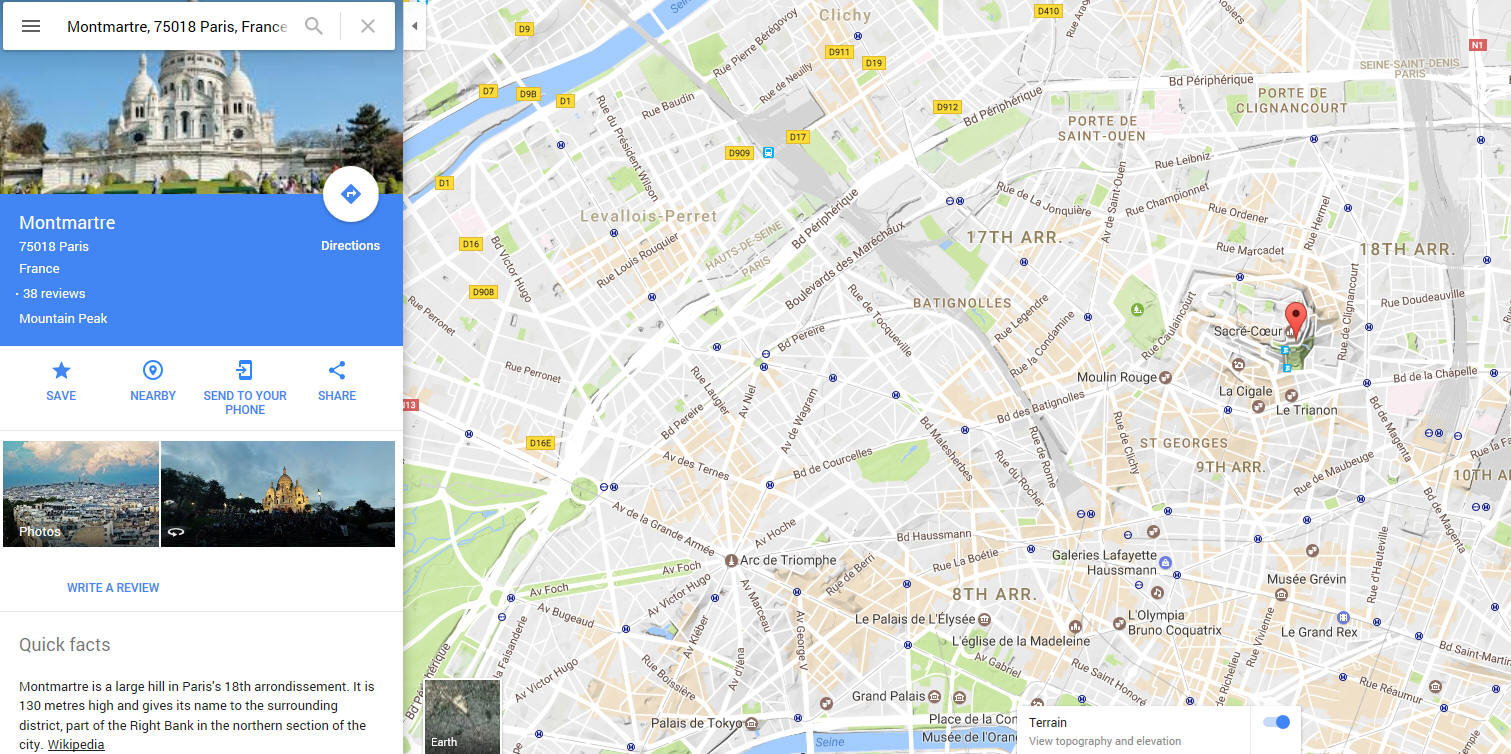Toggle the Terrain switch
The image size is (1511, 754).
pos(1276,722)
